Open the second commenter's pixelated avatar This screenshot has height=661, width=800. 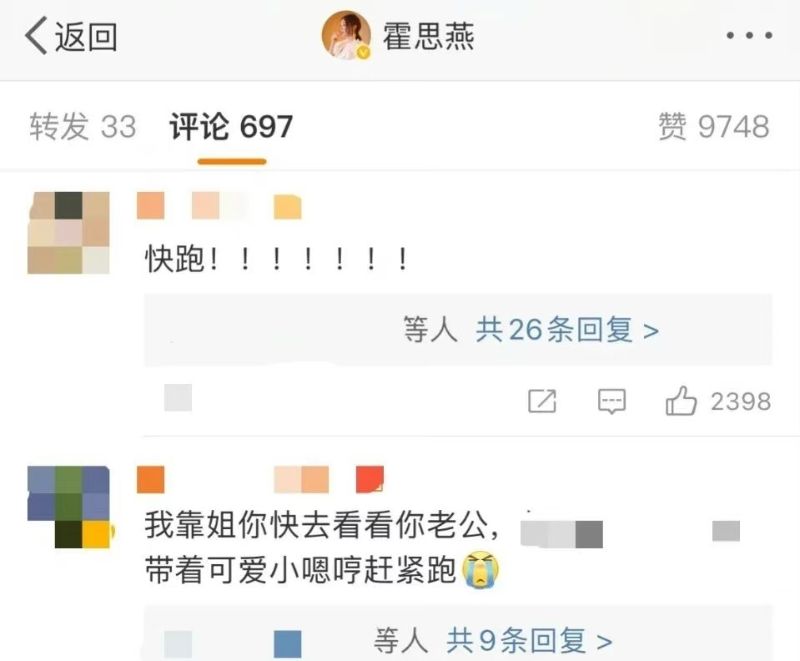pos(68,507)
